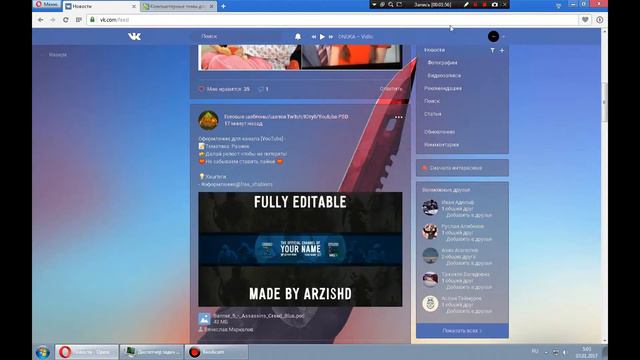This screenshot has width=640, height=360.
Task: Add second suggested friend to friends
Action: coord(469,239)
